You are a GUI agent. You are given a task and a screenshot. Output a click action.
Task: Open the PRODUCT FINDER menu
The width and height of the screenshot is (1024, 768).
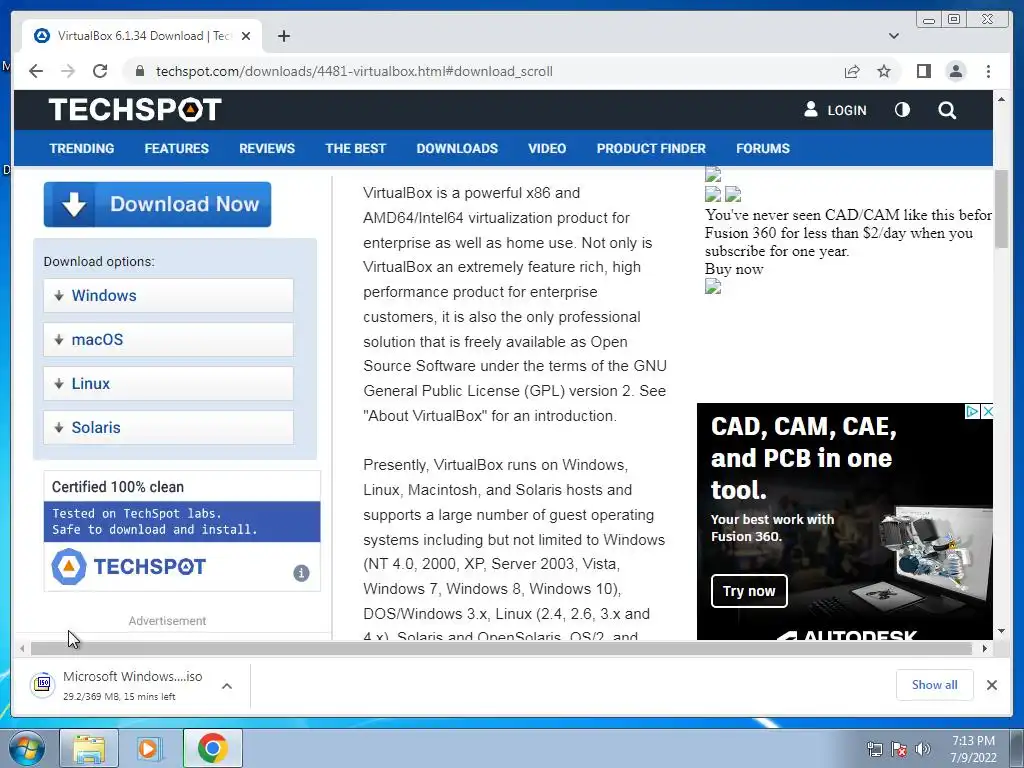point(651,148)
